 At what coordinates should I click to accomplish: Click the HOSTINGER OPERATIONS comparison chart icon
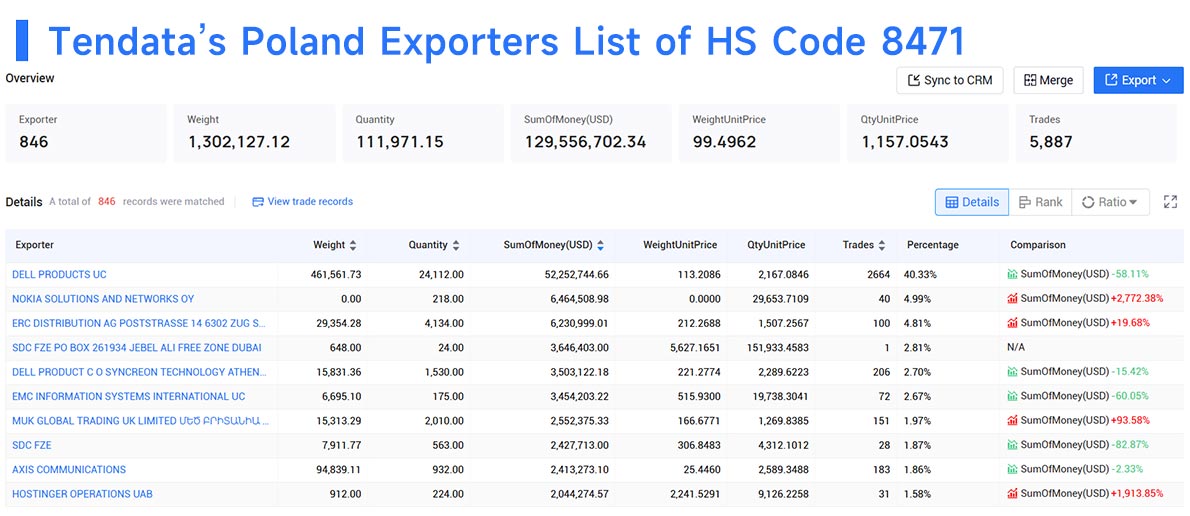pos(1012,494)
